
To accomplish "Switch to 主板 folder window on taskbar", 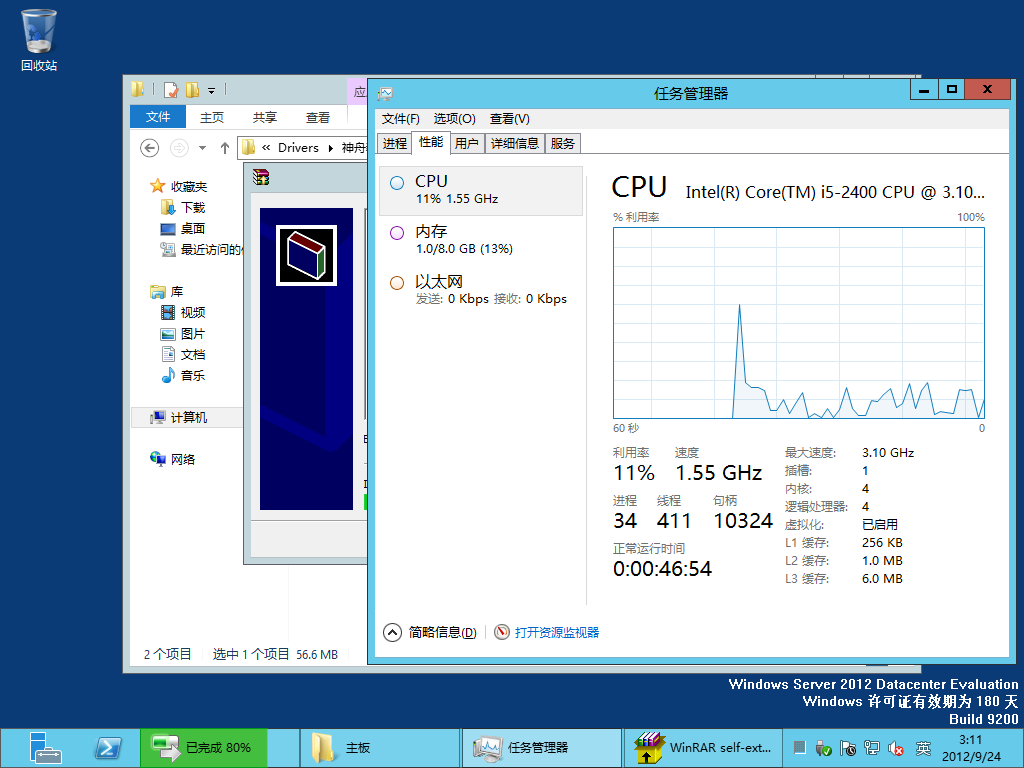I will coord(380,748).
